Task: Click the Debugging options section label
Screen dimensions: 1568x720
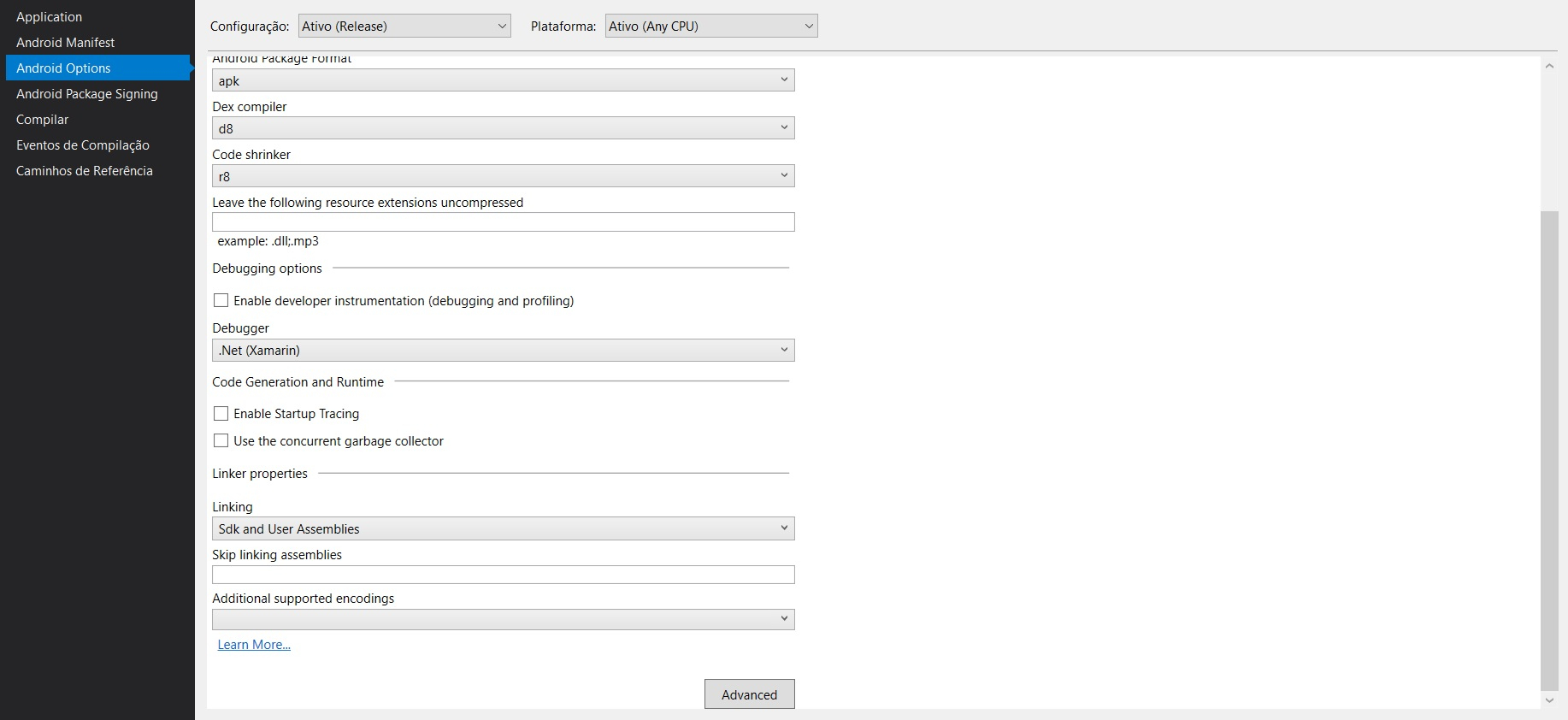Action: (268, 269)
